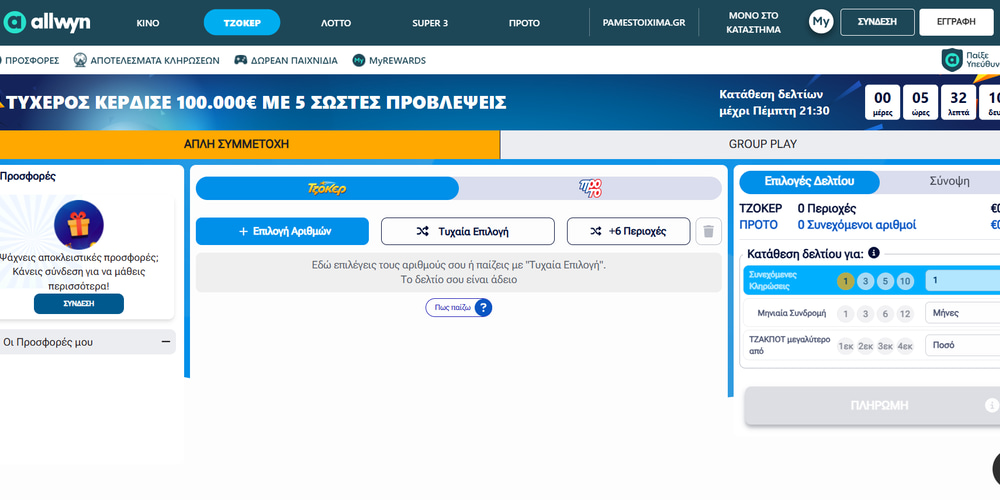Click the Τυχαία Επιλογή button
The height and width of the screenshot is (500, 1000).
[467, 231]
